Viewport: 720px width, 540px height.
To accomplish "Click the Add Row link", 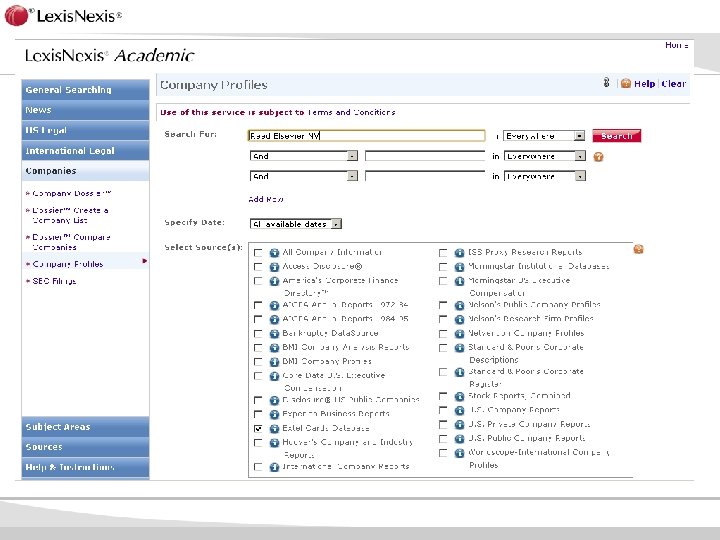I will (266, 199).
